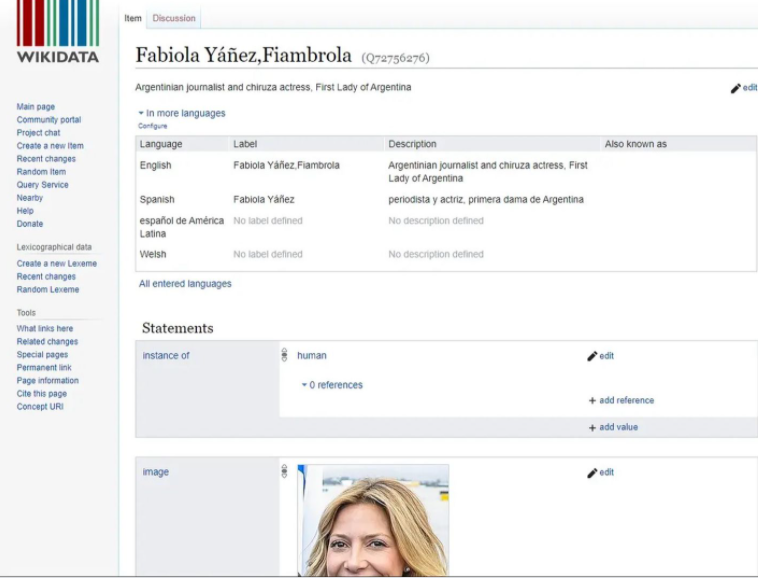758x580 pixels.
Task: Switch to the Discussion tab
Action: 174,18
